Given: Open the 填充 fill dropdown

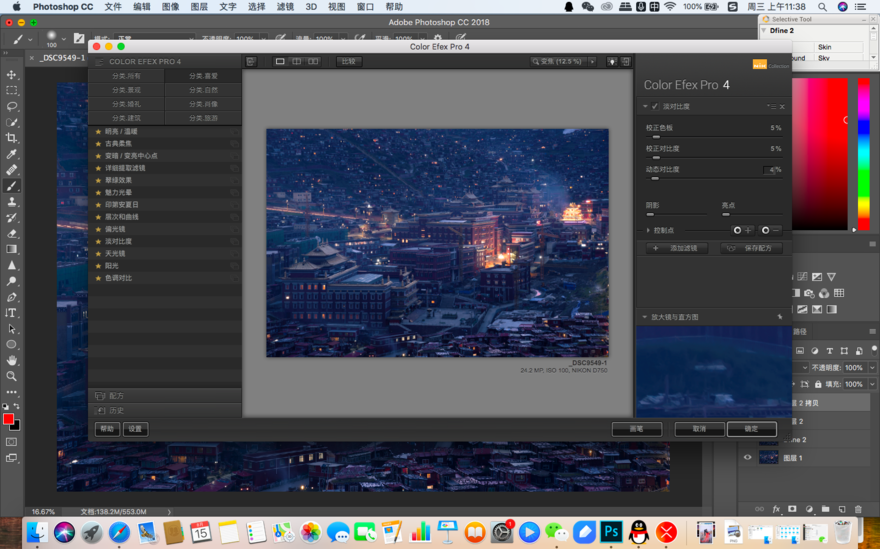Looking at the screenshot, I should [x=872, y=384].
